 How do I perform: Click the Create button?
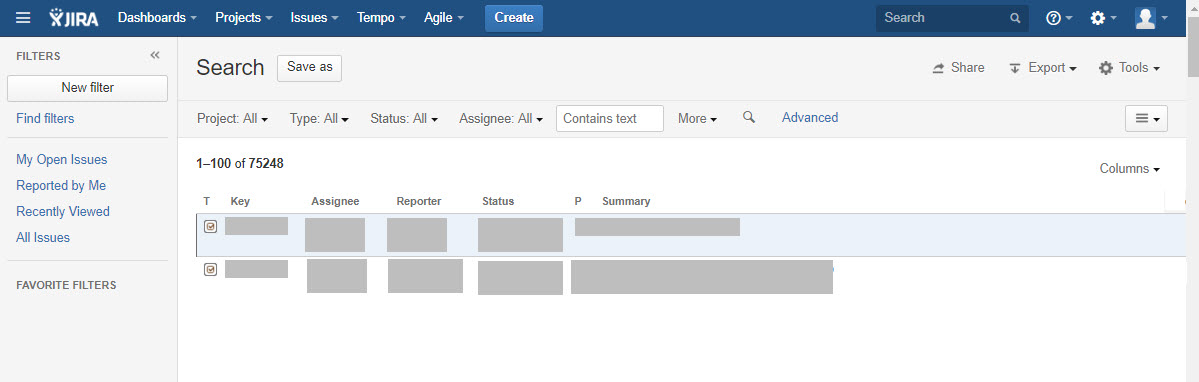[x=514, y=18]
